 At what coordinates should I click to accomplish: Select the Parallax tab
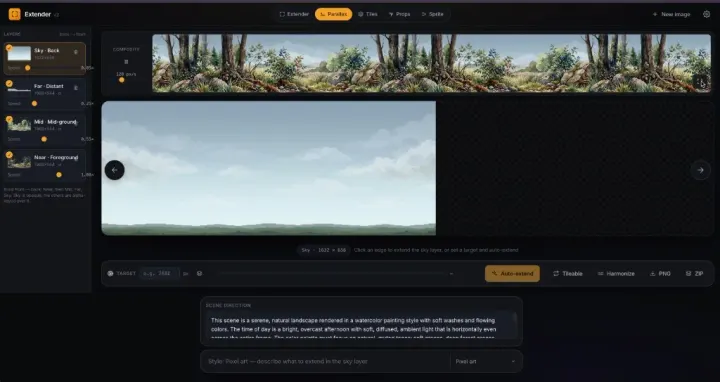333,14
